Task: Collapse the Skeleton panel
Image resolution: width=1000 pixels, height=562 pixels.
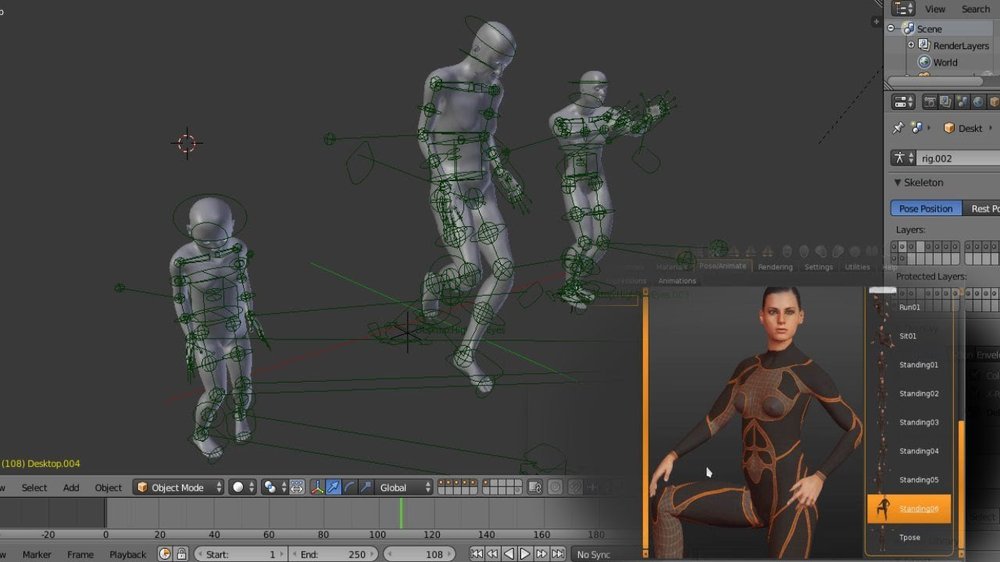Action: click(897, 182)
